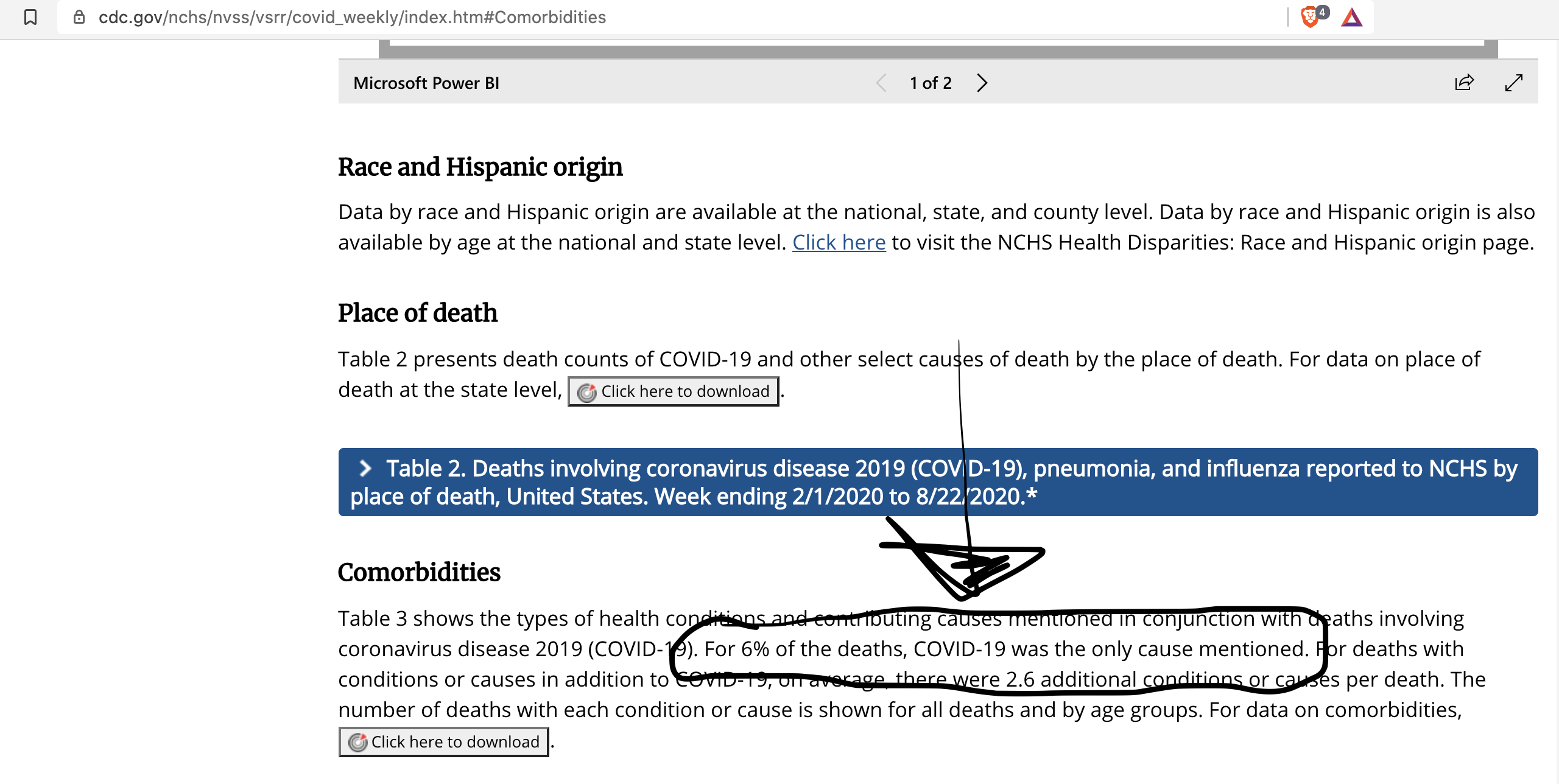Click the URL in the address bar
This screenshot has height=784, width=1559.
click(352, 17)
